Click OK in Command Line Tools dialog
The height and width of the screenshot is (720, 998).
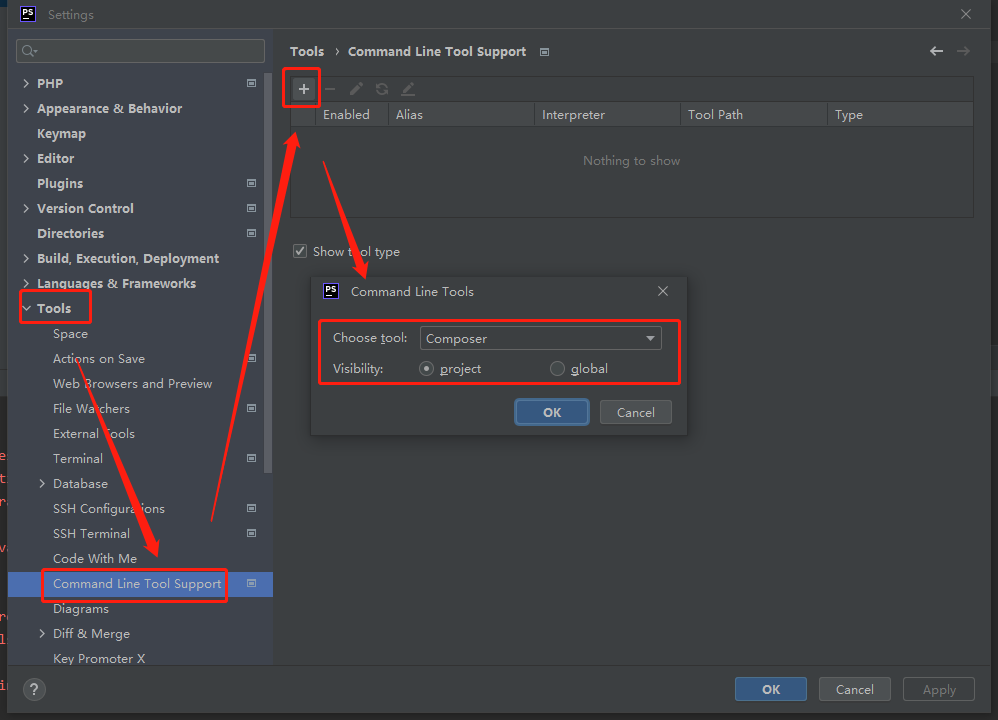[552, 412]
